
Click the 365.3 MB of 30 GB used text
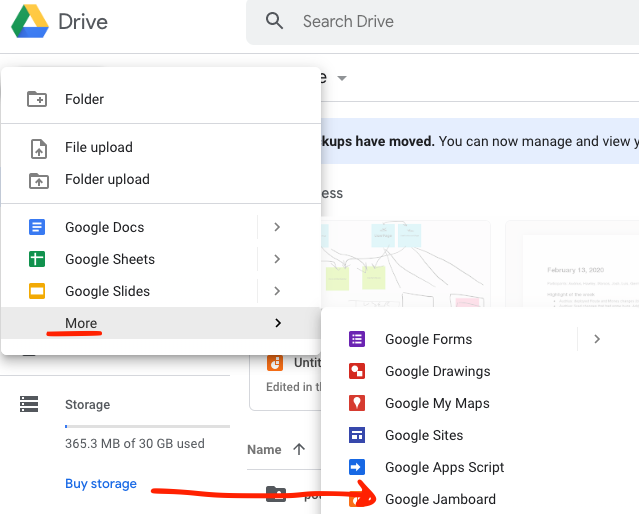(134, 443)
